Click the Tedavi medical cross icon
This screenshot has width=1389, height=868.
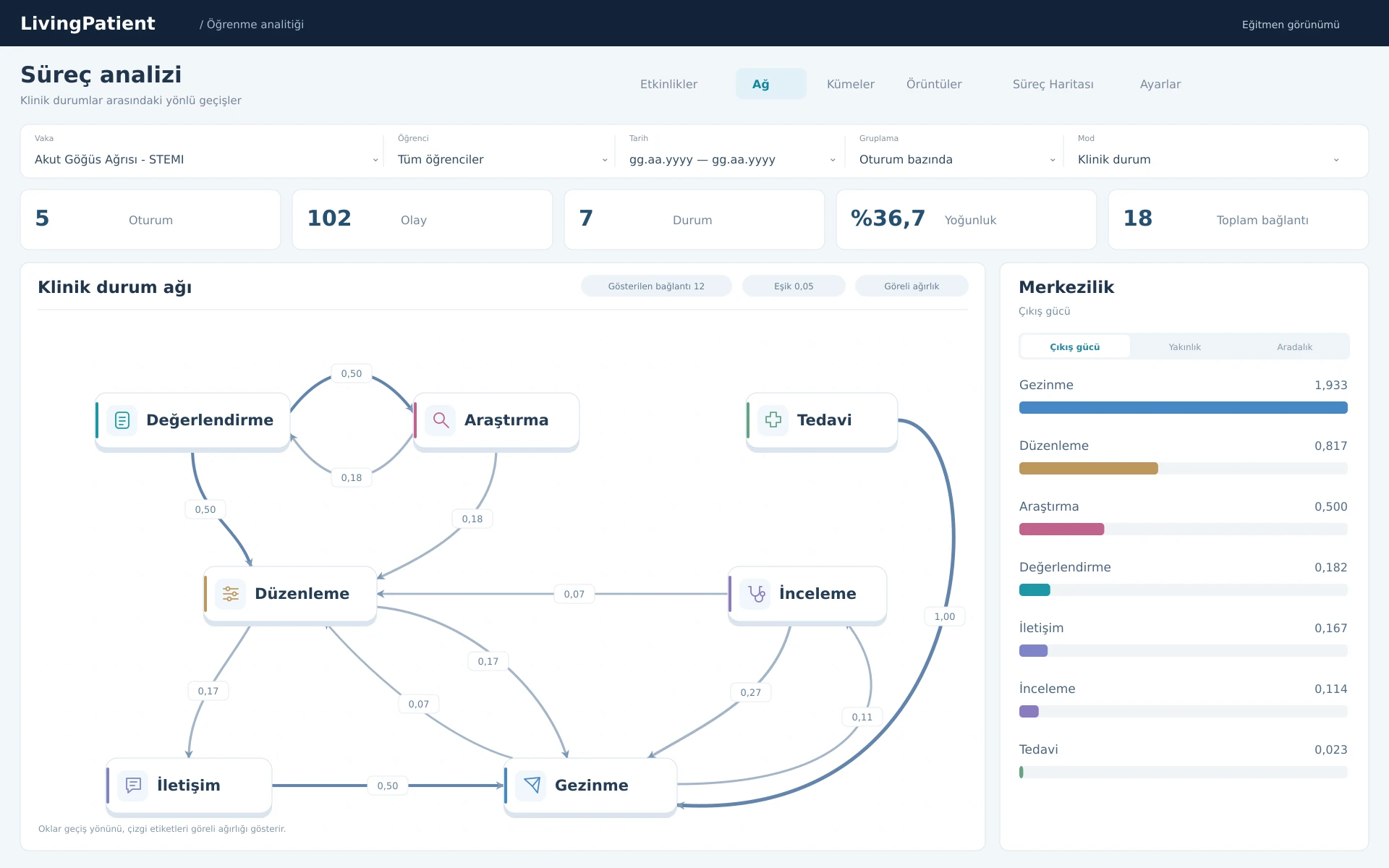tap(773, 420)
